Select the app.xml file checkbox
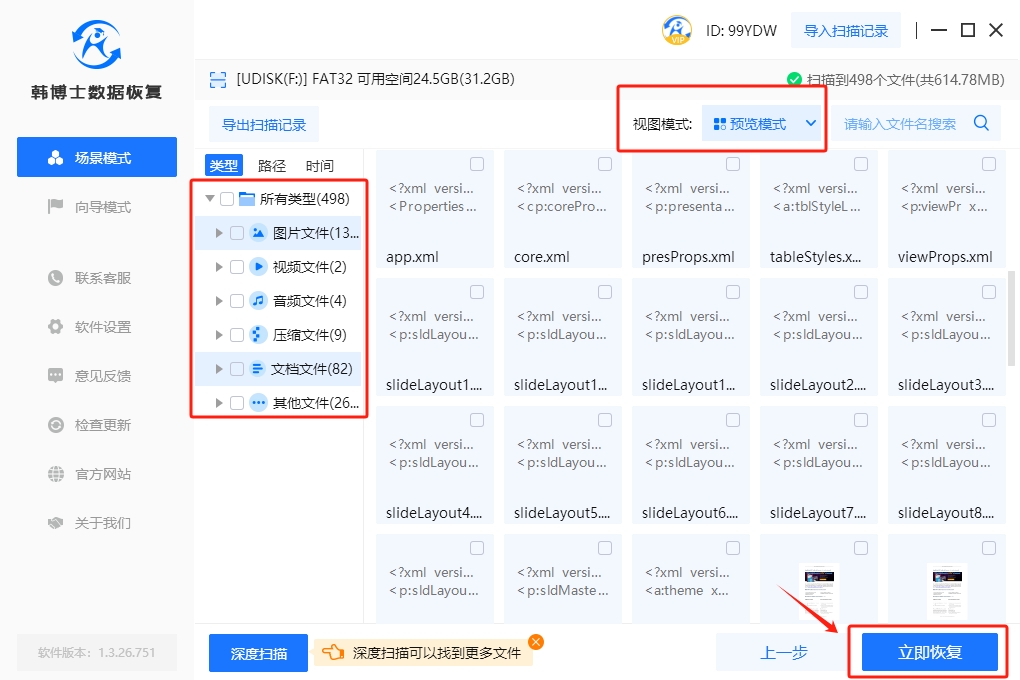This screenshot has height=680, width=1020. coord(477,164)
